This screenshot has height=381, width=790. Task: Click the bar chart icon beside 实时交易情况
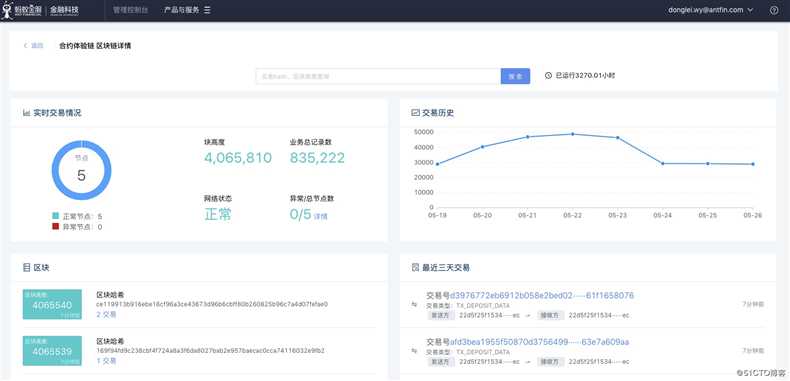click(26, 113)
